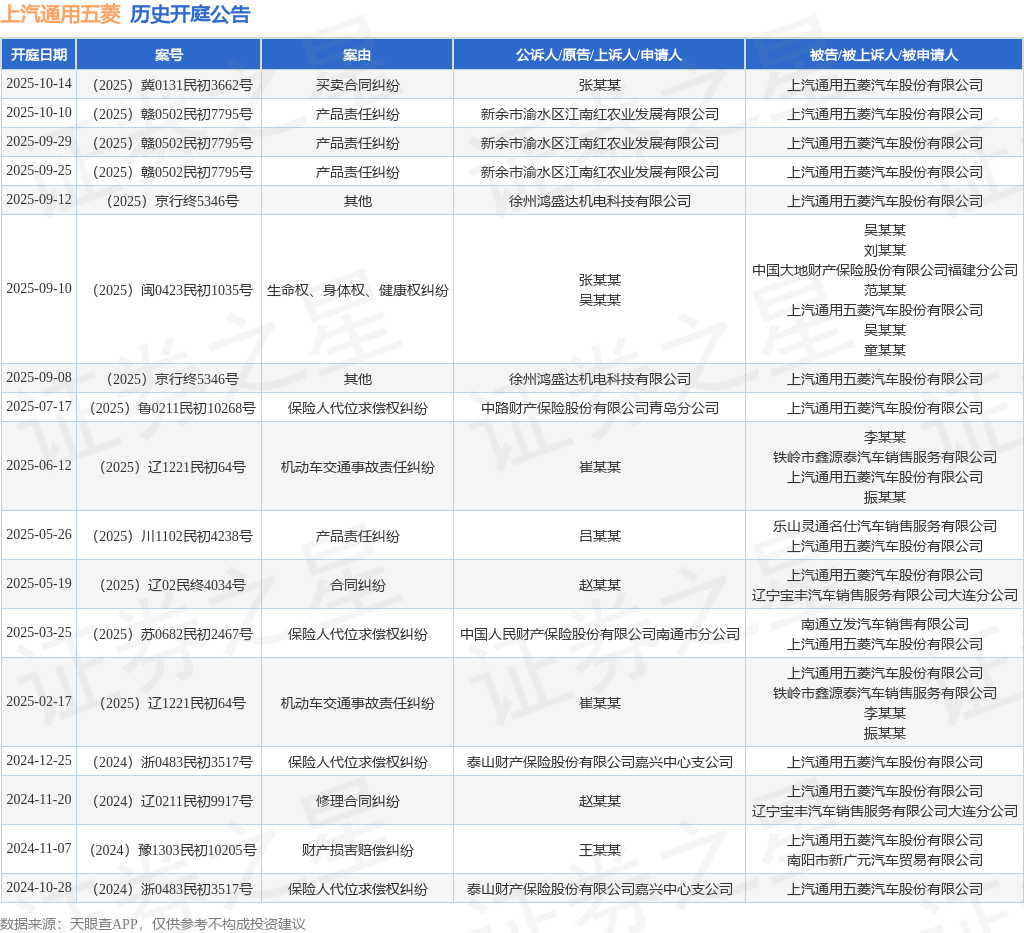
Task: Click date cell 2025-10-14
Action: pos(39,84)
